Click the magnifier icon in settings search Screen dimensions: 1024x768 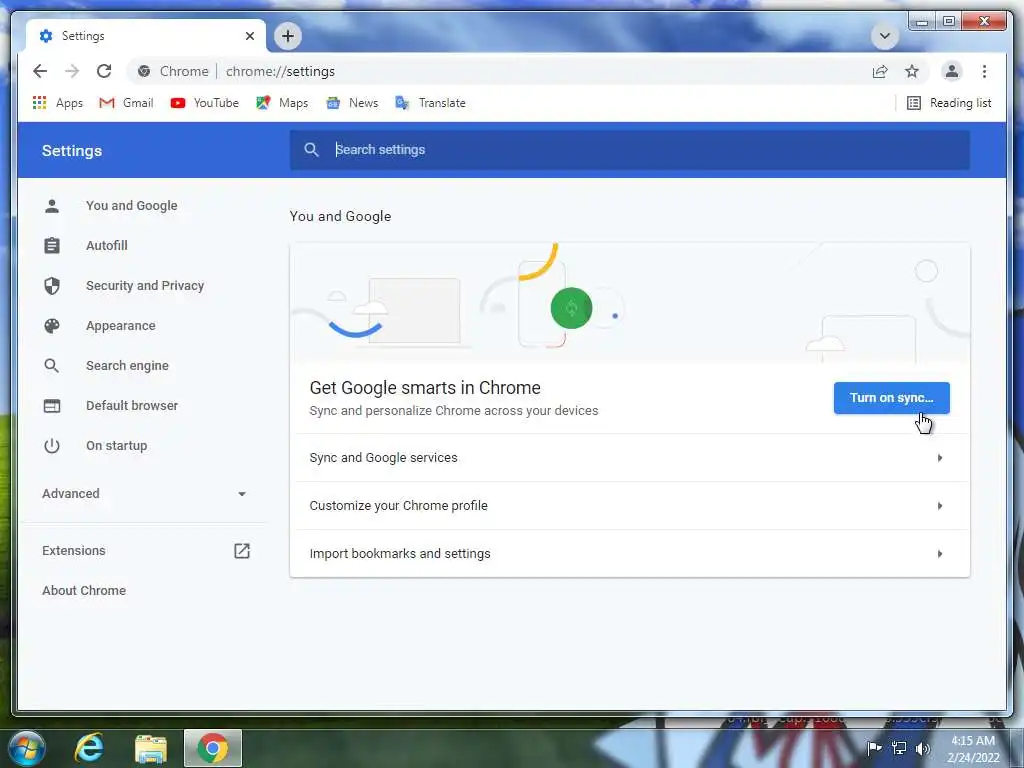click(312, 150)
